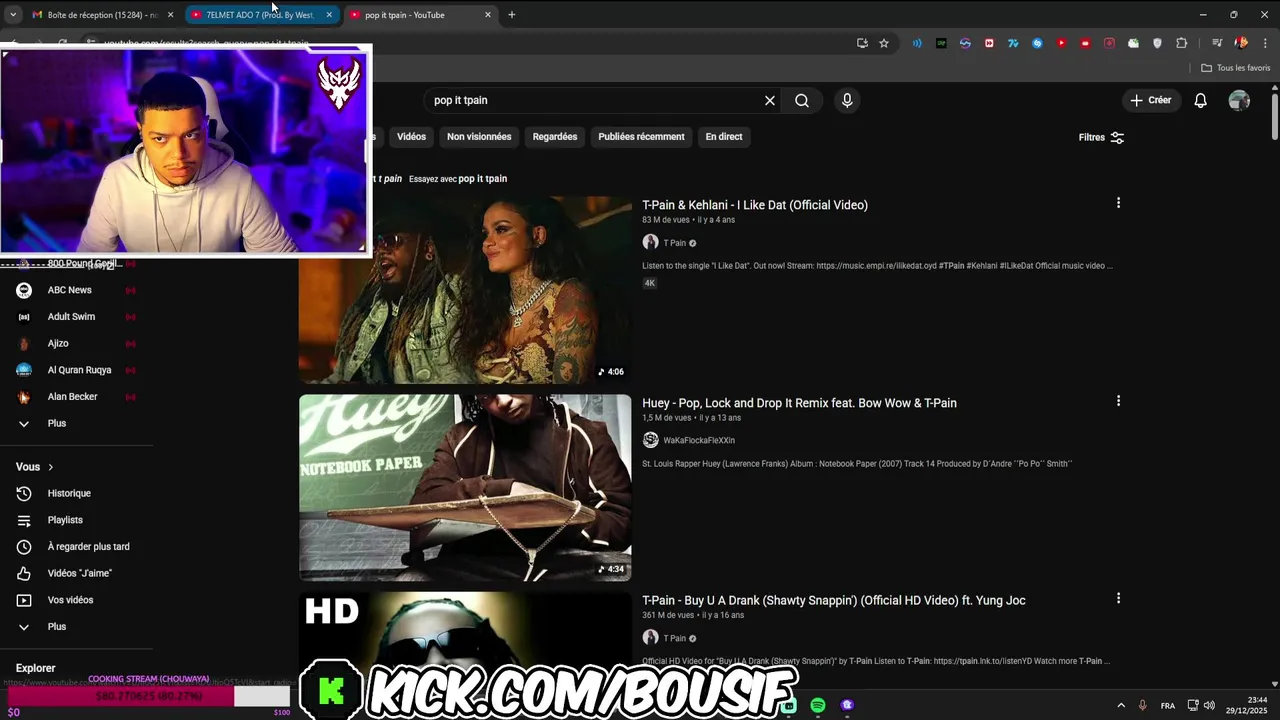The height and width of the screenshot is (720, 1280).
Task: Select the Non visionnées filter chip
Action: point(479,137)
